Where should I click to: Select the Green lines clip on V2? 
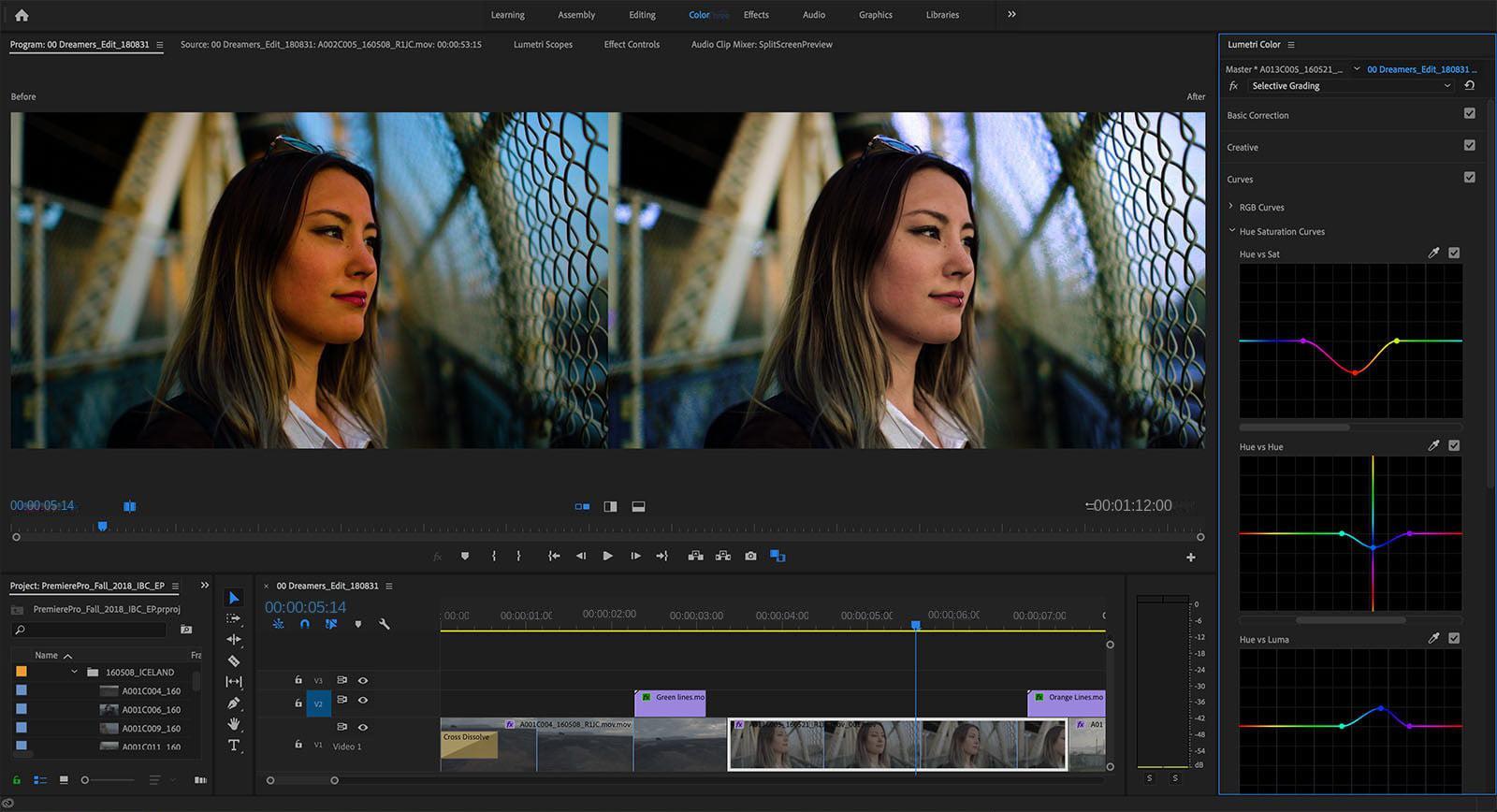(670, 703)
